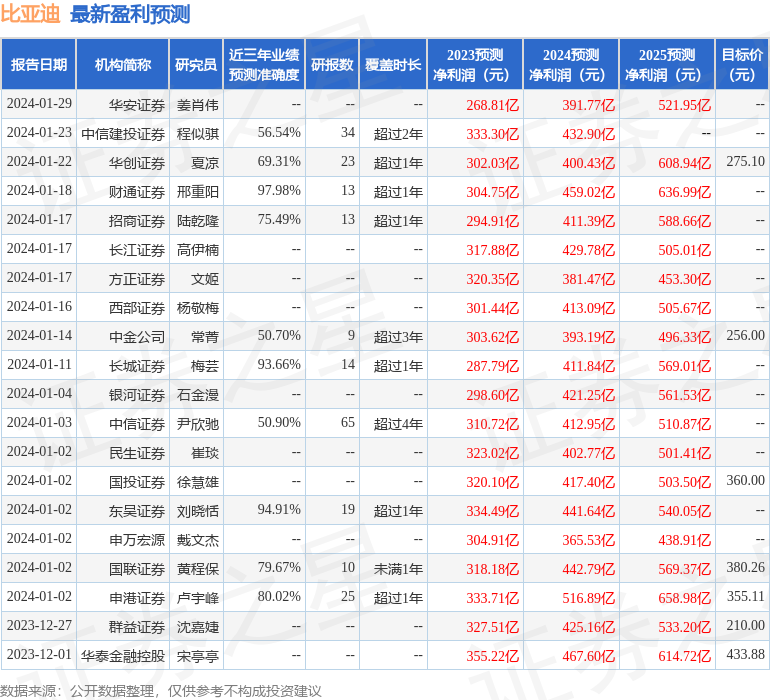Click researcher name 宋亭亭
The width and height of the screenshot is (770, 700).
(x=197, y=656)
